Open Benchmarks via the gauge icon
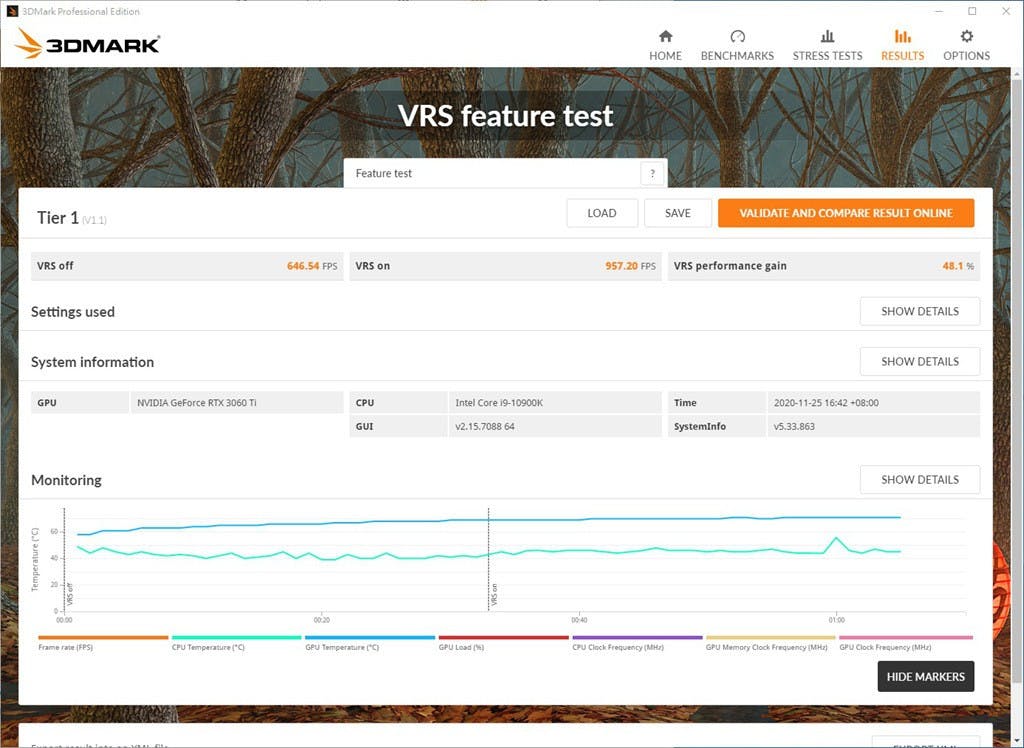Image resolution: width=1024 pixels, height=748 pixels. click(x=737, y=36)
